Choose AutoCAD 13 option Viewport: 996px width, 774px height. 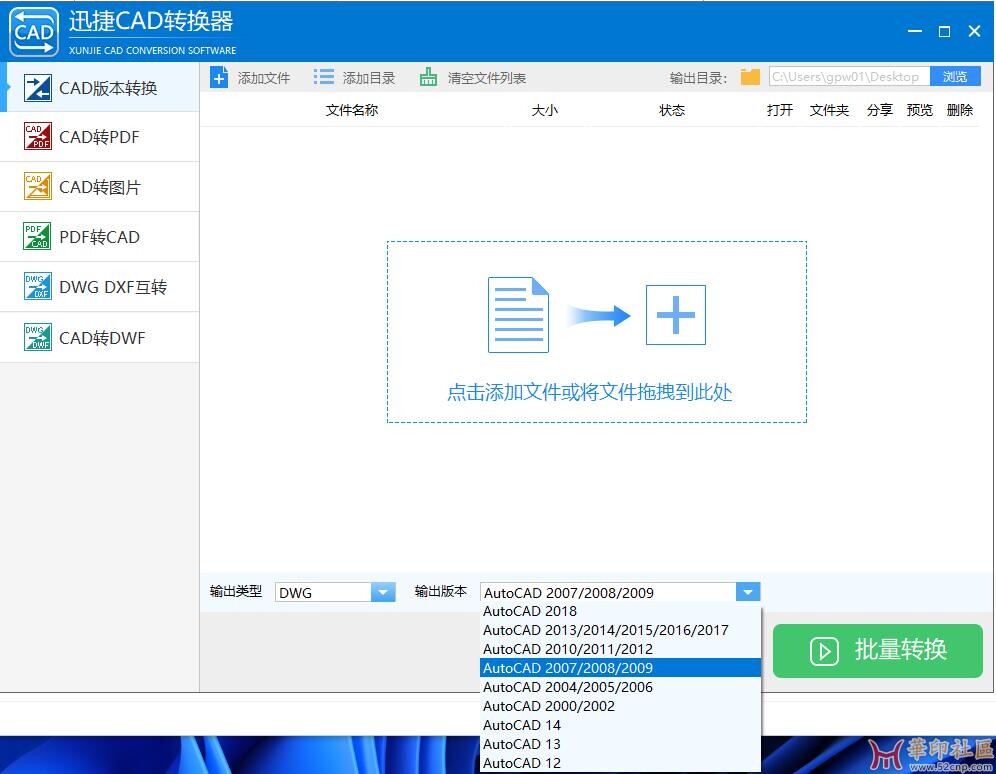[x=620, y=744]
